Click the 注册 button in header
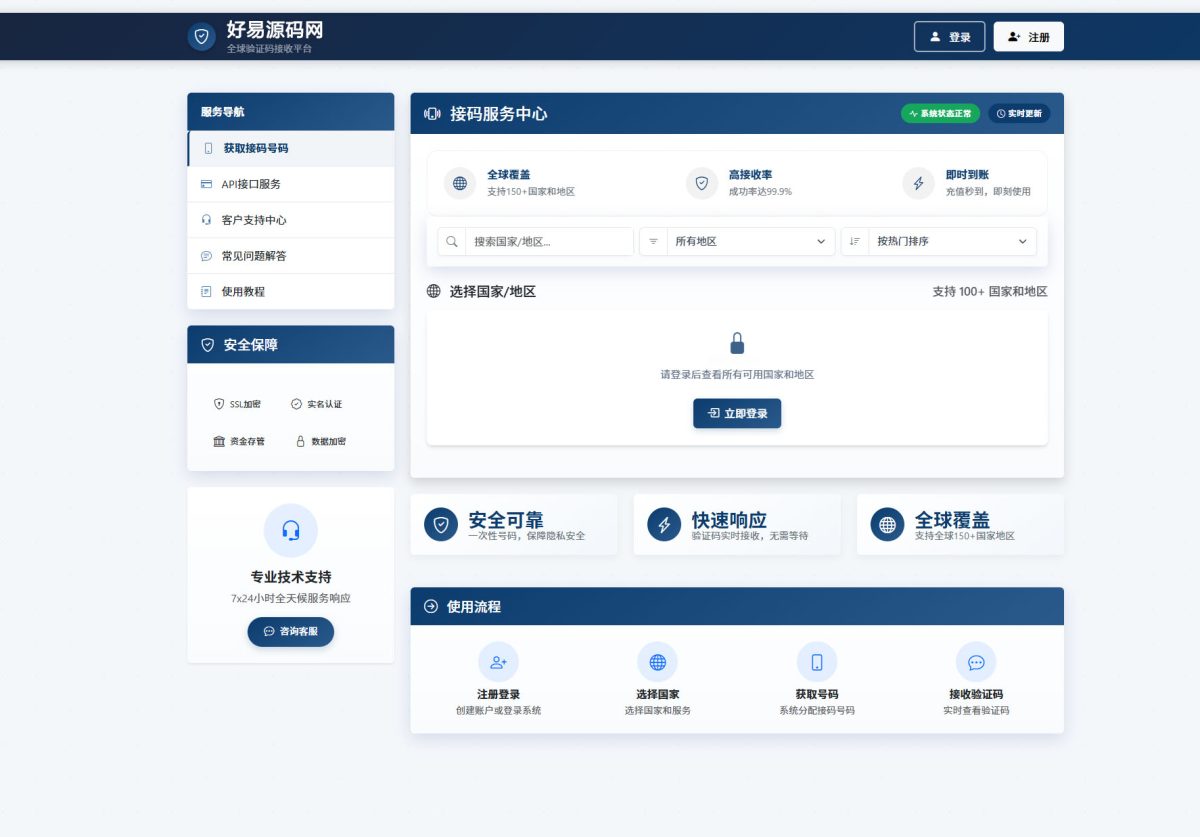The width and height of the screenshot is (1200, 837). point(1028,37)
